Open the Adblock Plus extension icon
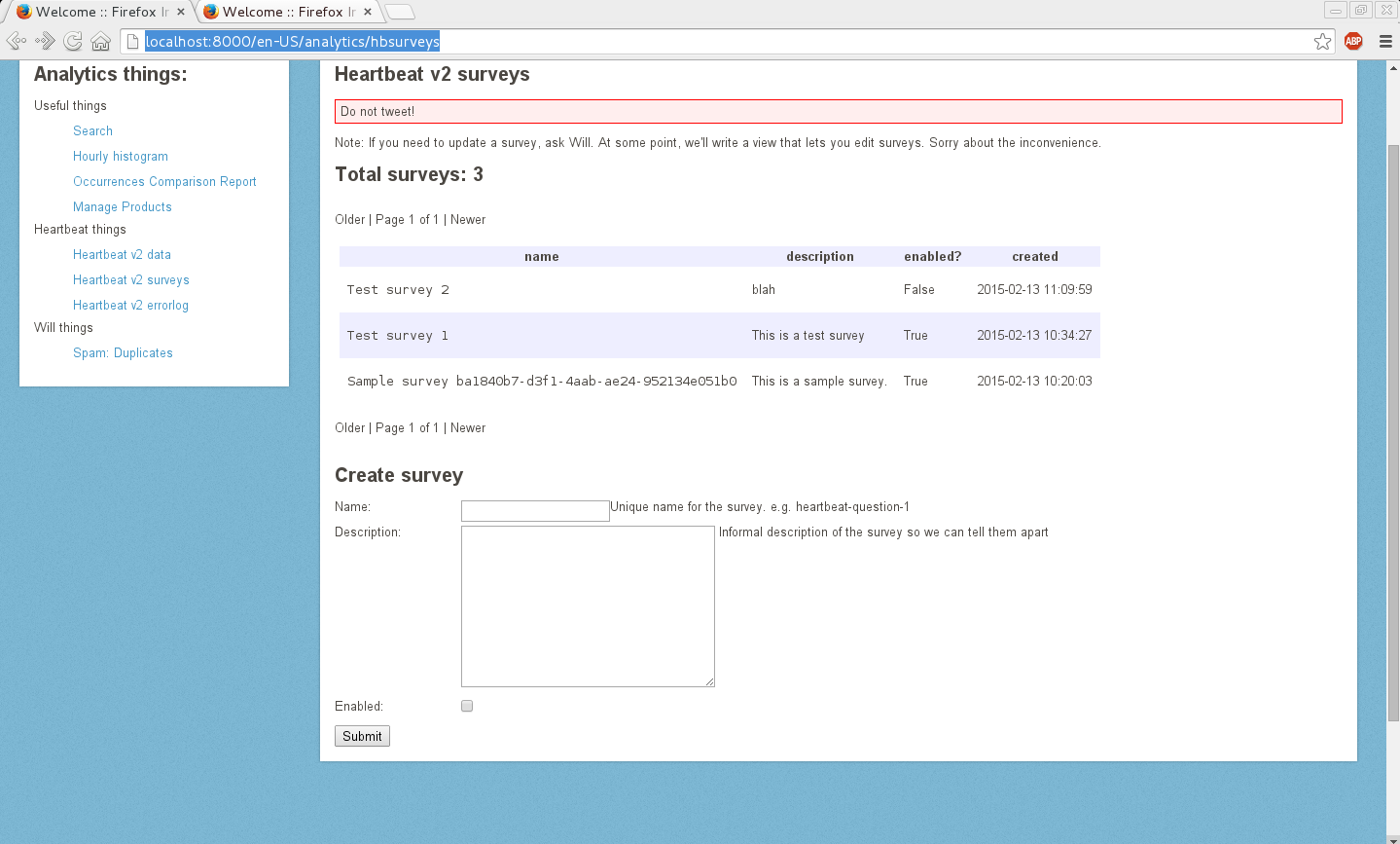The width and height of the screenshot is (1400, 844). [1353, 41]
